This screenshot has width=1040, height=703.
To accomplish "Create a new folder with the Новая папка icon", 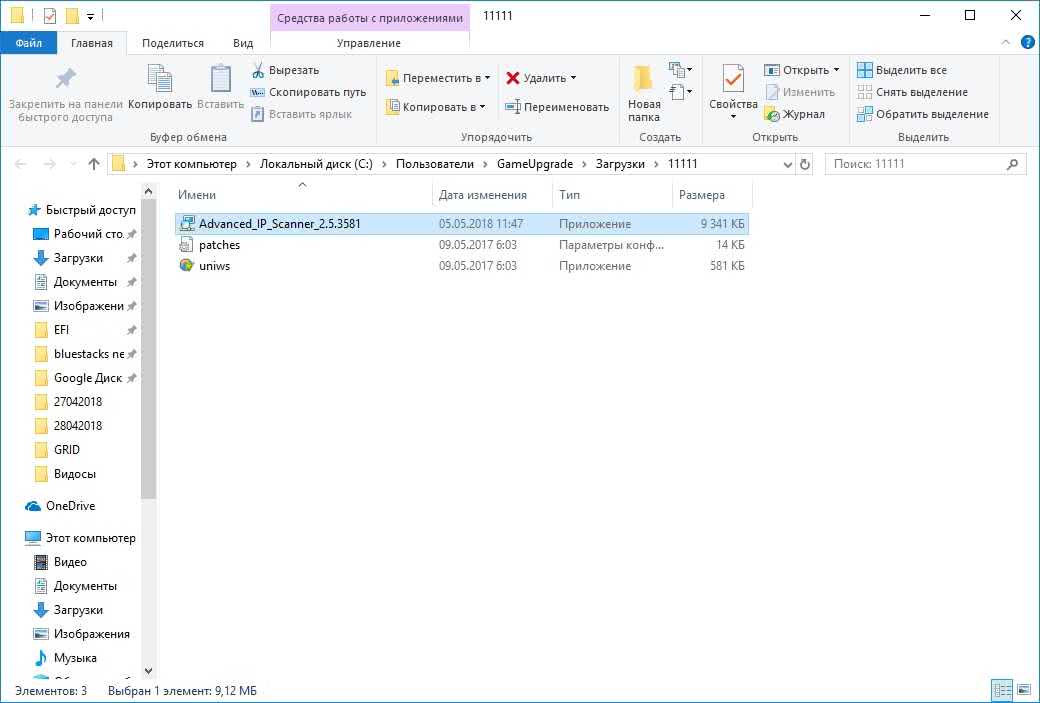I will pos(643,80).
